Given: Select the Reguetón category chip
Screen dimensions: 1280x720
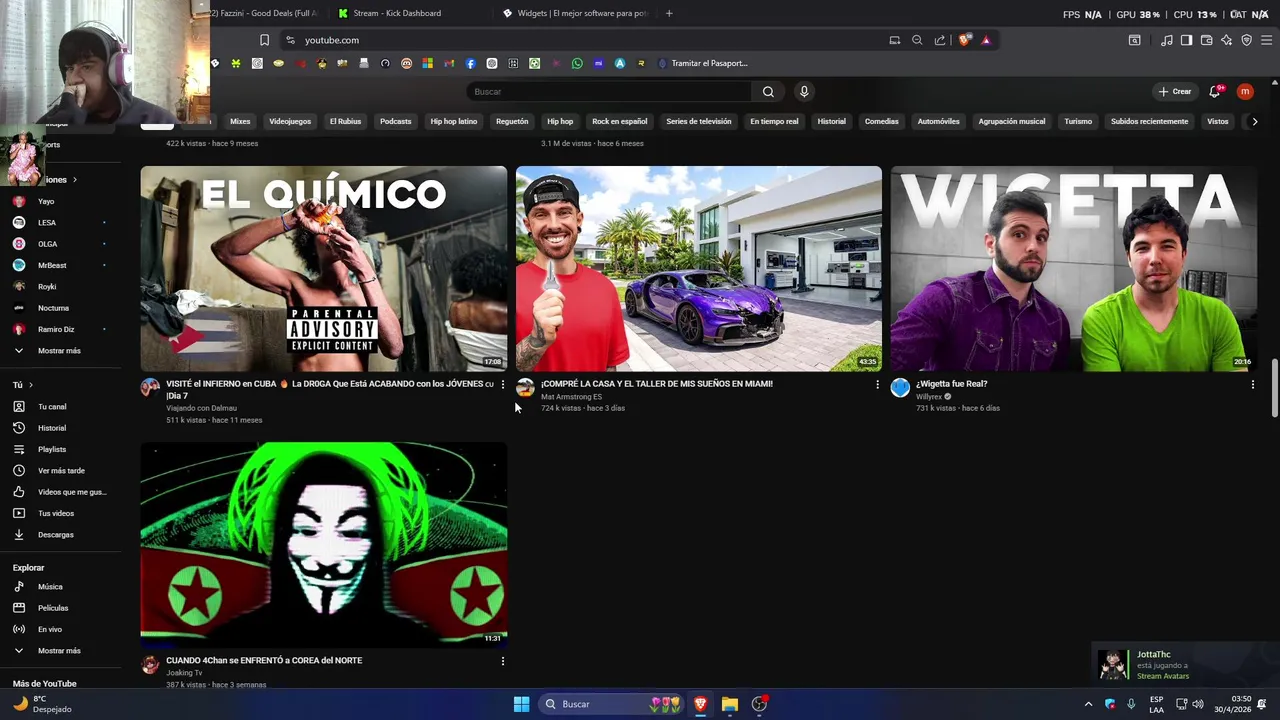Looking at the screenshot, I should pyautogui.click(x=512, y=121).
